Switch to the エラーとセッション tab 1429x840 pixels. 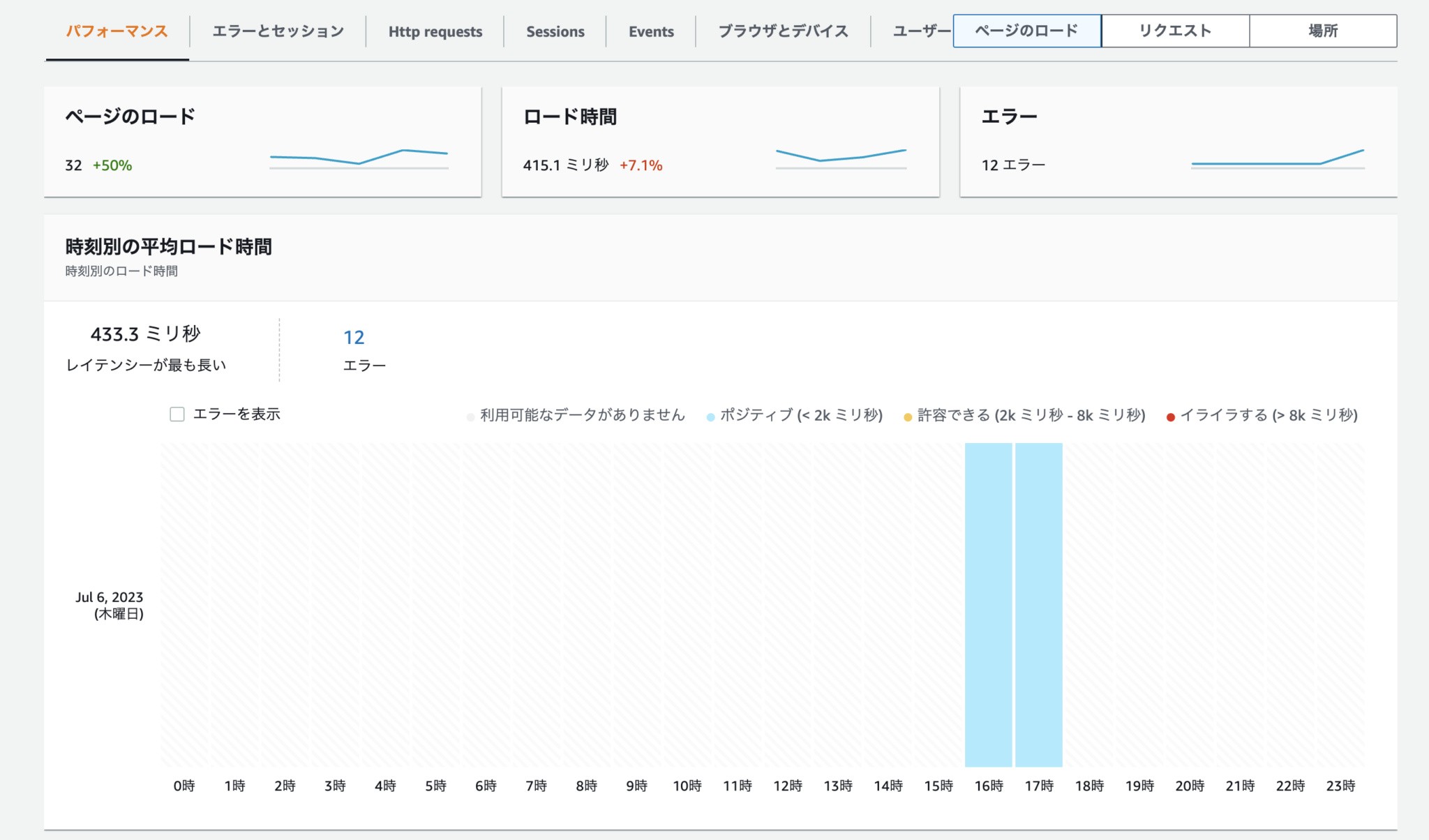point(278,31)
